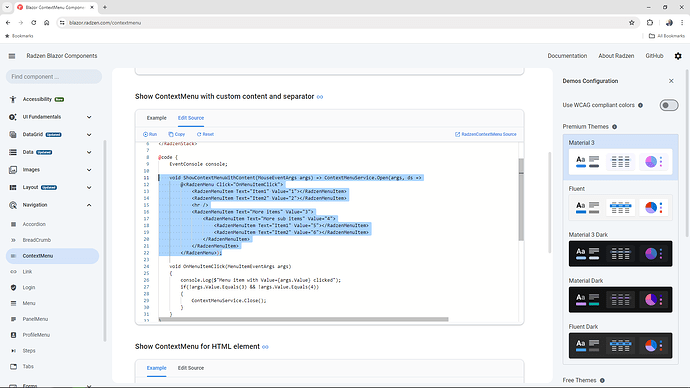Close the Demos Configuration panel
This screenshot has width=690, height=388.
(x=671, y=81)
